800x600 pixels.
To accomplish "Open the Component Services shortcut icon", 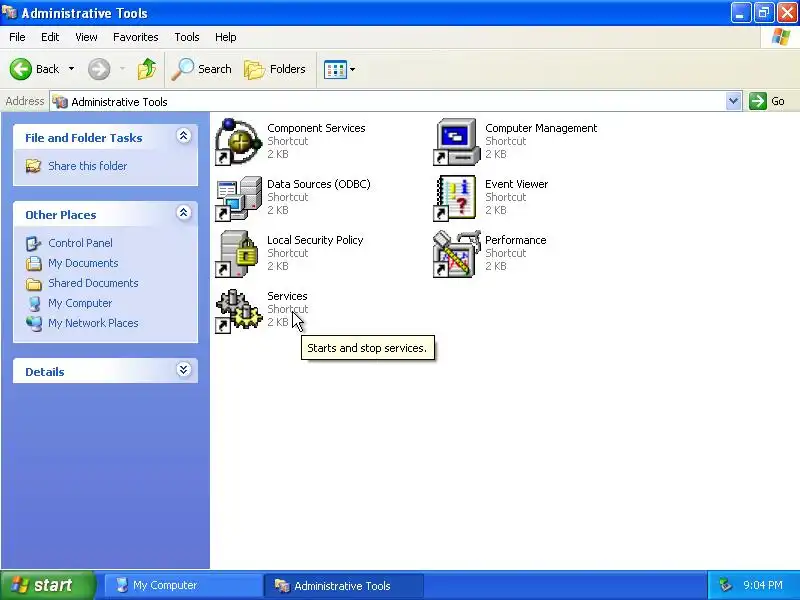I will 238,142.
